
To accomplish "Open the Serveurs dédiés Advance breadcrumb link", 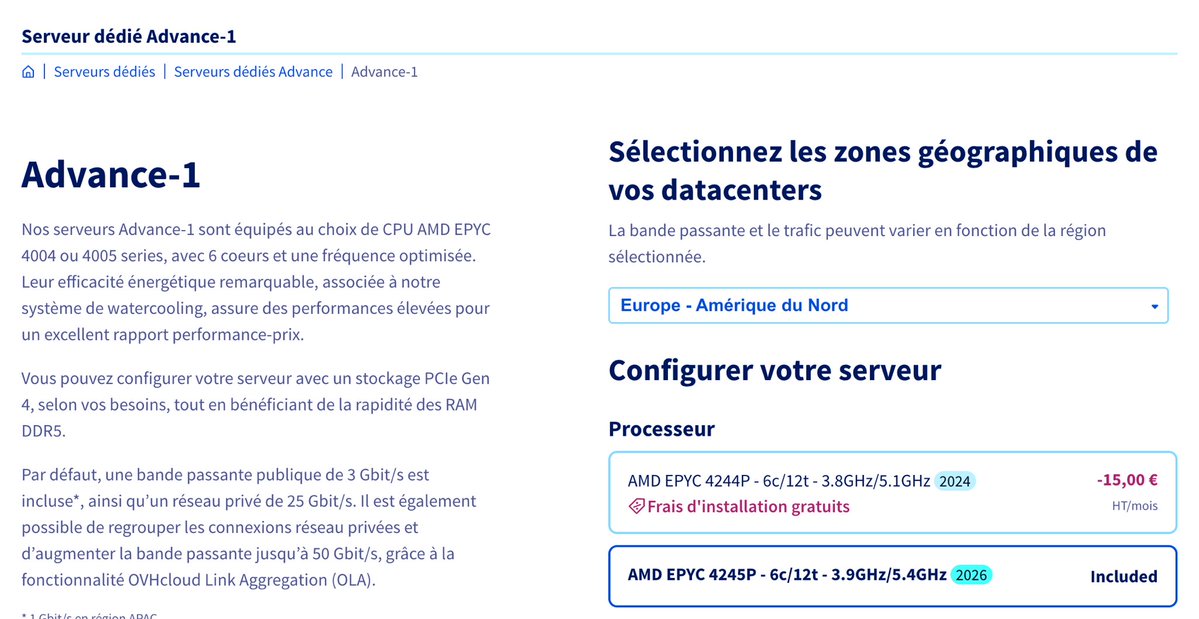I will (253, 72).
